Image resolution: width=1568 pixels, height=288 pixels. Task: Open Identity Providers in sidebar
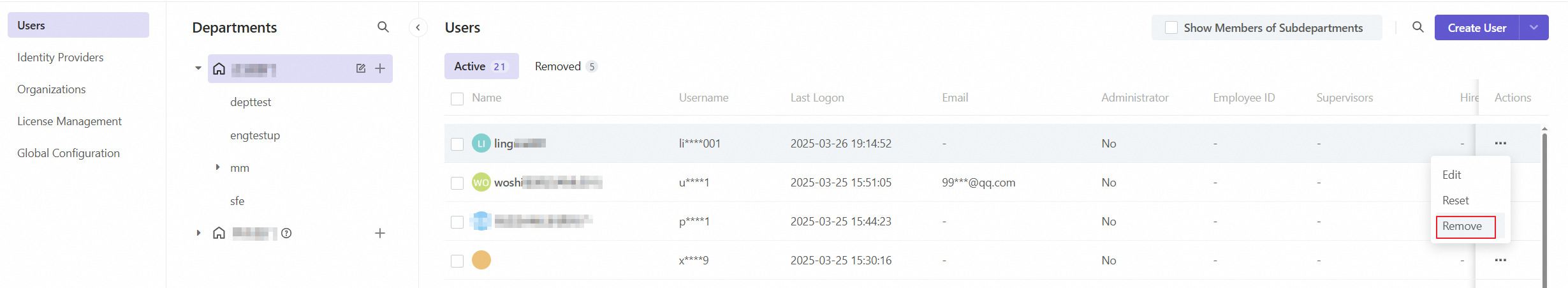(x=60, y=57)
